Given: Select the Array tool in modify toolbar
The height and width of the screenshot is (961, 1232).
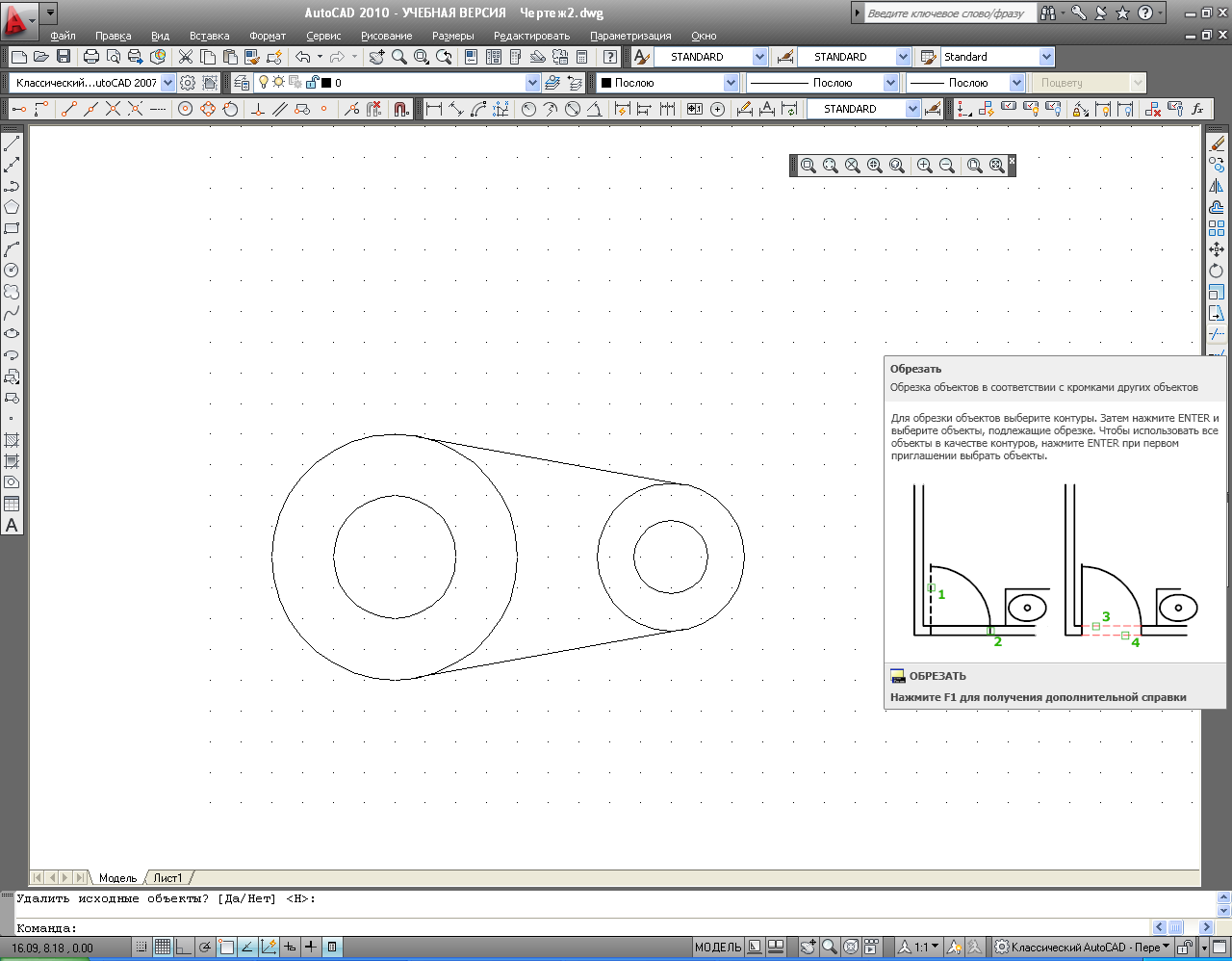Looking at the screenshot, I should point(1217,228).
